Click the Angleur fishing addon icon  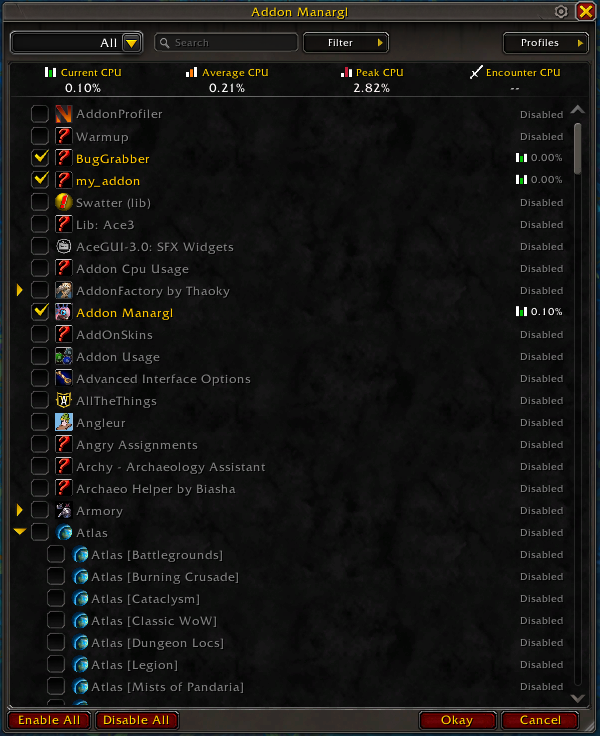click(63, 422)
